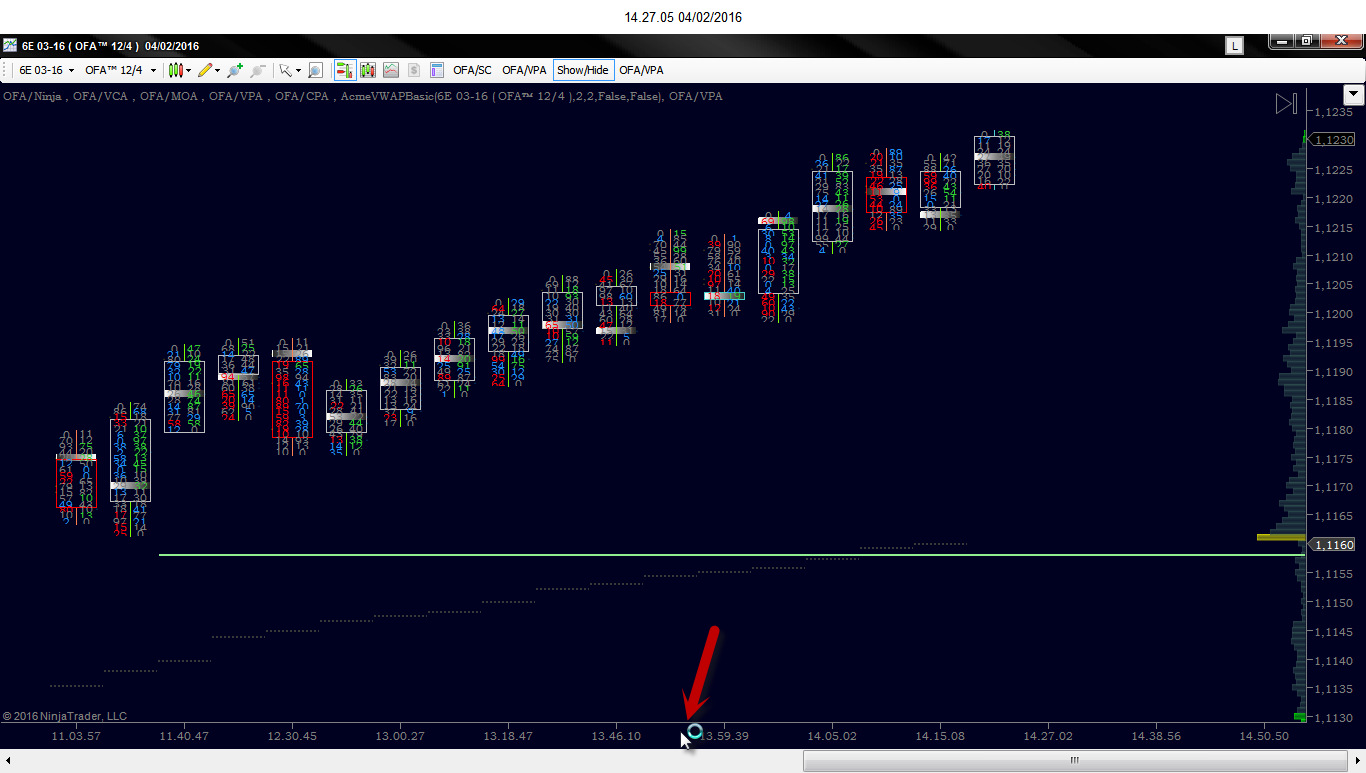This screenshot has width=1366, height=773.
Task: Click the zoom frame magnifier icon
Action: (x=315, y=70)
